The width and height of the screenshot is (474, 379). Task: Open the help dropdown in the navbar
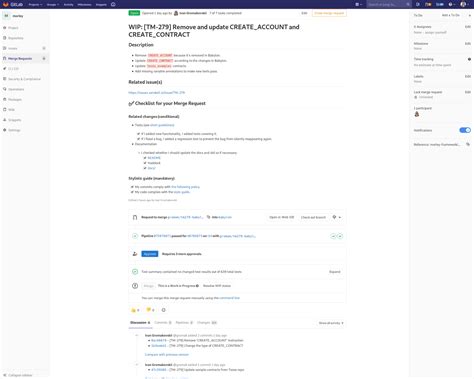point(452,4)
